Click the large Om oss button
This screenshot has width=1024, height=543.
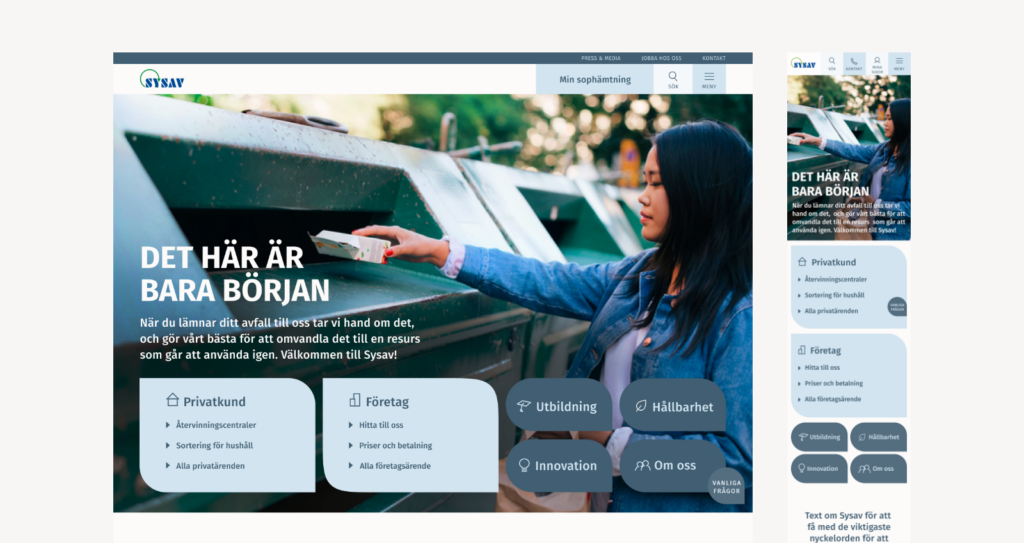[x=673, y=465]
